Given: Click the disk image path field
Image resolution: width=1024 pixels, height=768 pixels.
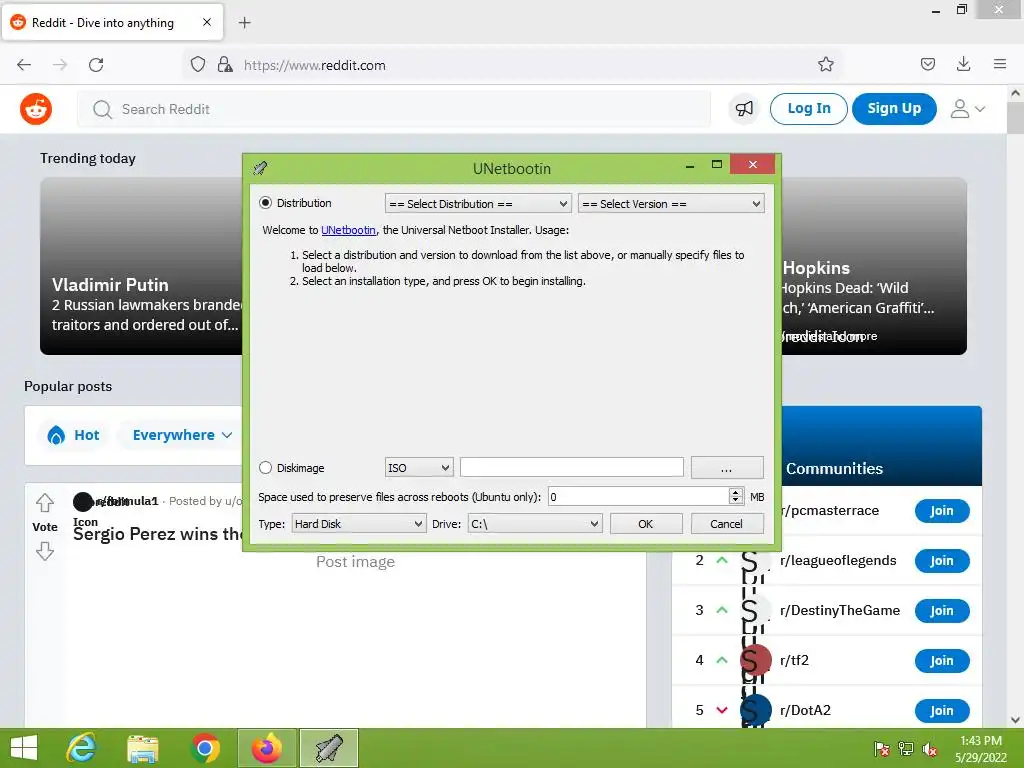Looking at the screenshot, I should (571, 468).
